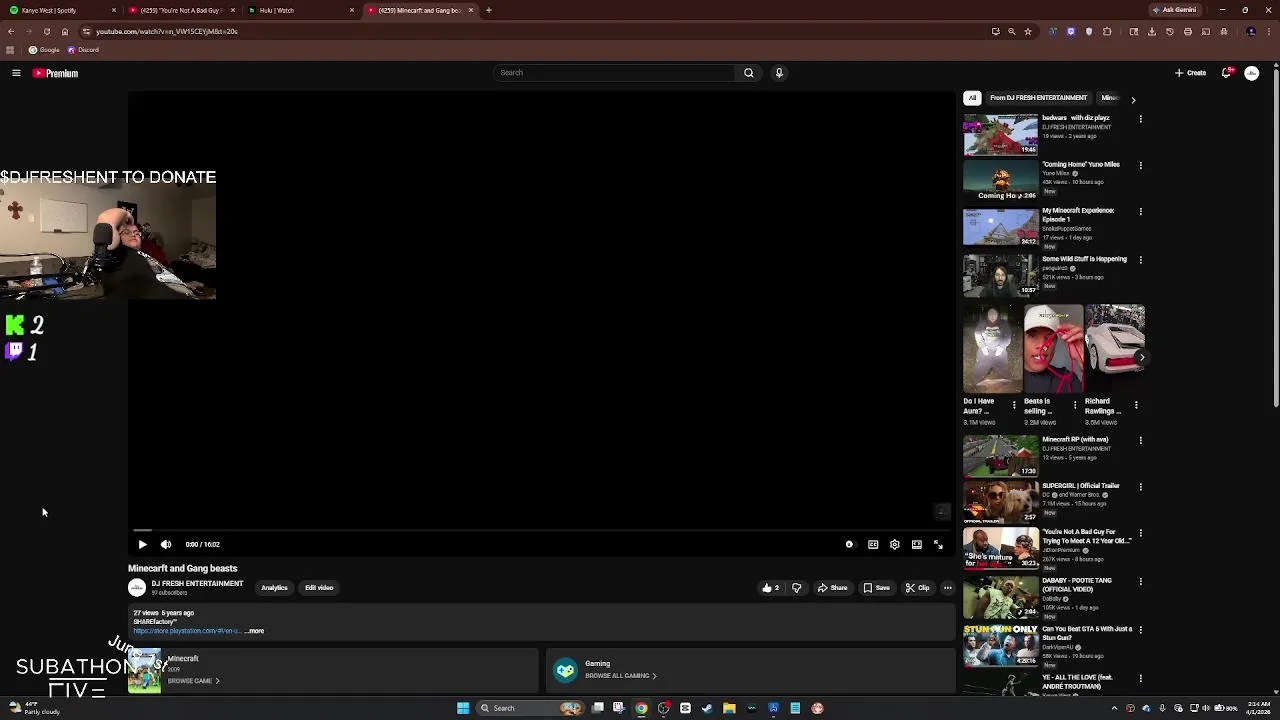Open YouTube notifications bell
The height and width of the screenshot is (720, 1280).
click(x=1227, y=73)
